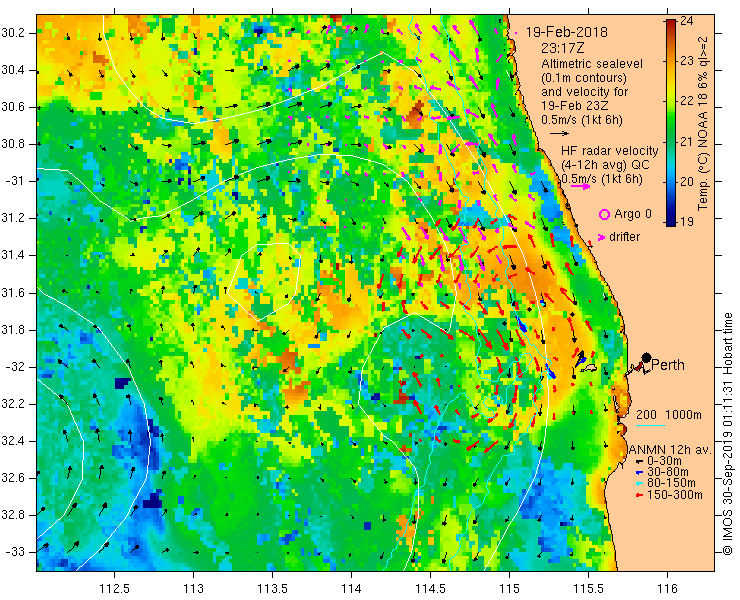Screen dimensions: 740x600
Task: Click the 31.6 latitude axis label
Action: pyautogui.click(x=13, y=293)
